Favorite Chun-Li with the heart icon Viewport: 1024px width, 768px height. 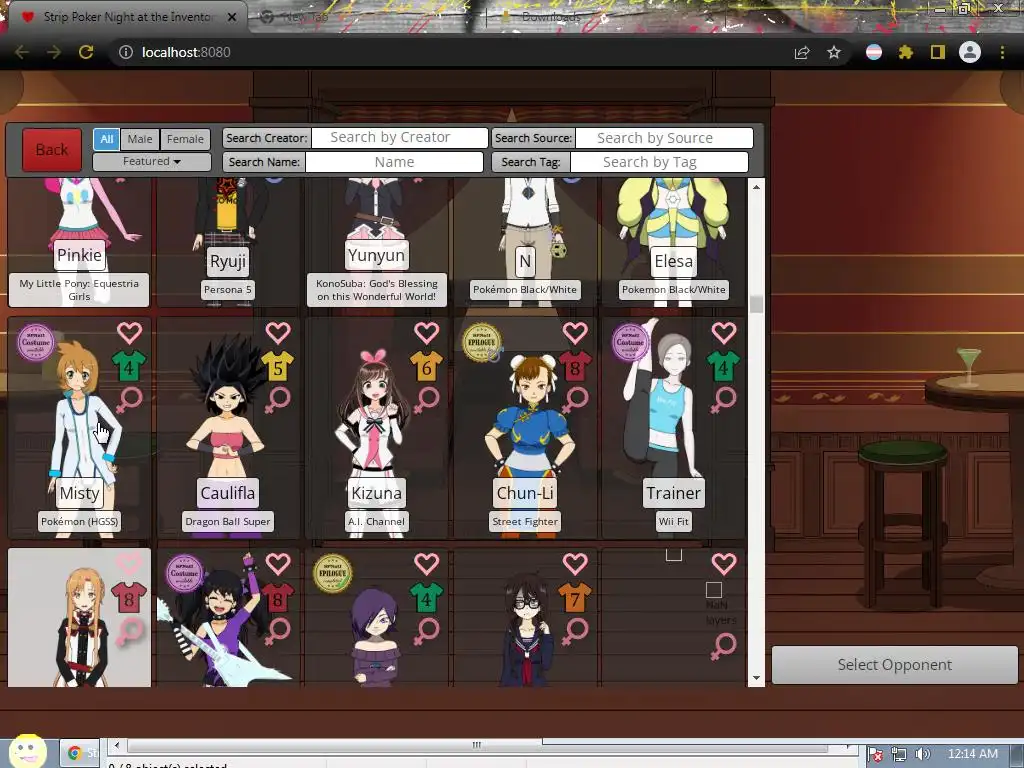click(x=575, y=333)
